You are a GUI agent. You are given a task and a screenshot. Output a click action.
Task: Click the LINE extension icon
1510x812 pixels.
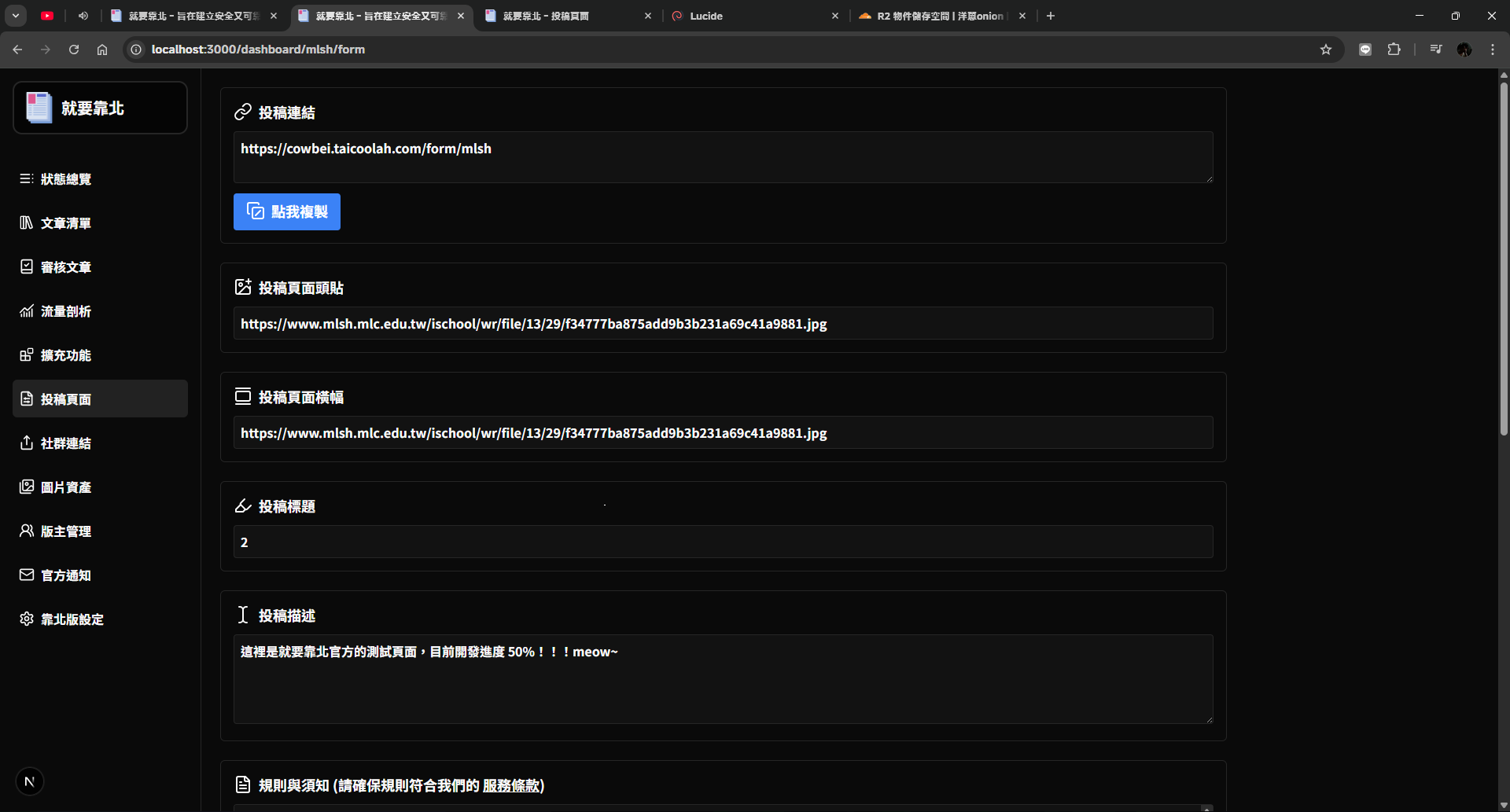coord(1365,50)
